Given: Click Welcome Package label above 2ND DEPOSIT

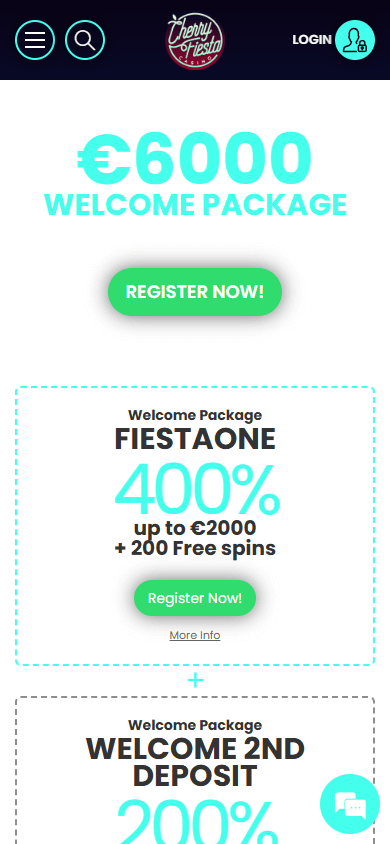Looking at the screenshot, I should 195,725.
